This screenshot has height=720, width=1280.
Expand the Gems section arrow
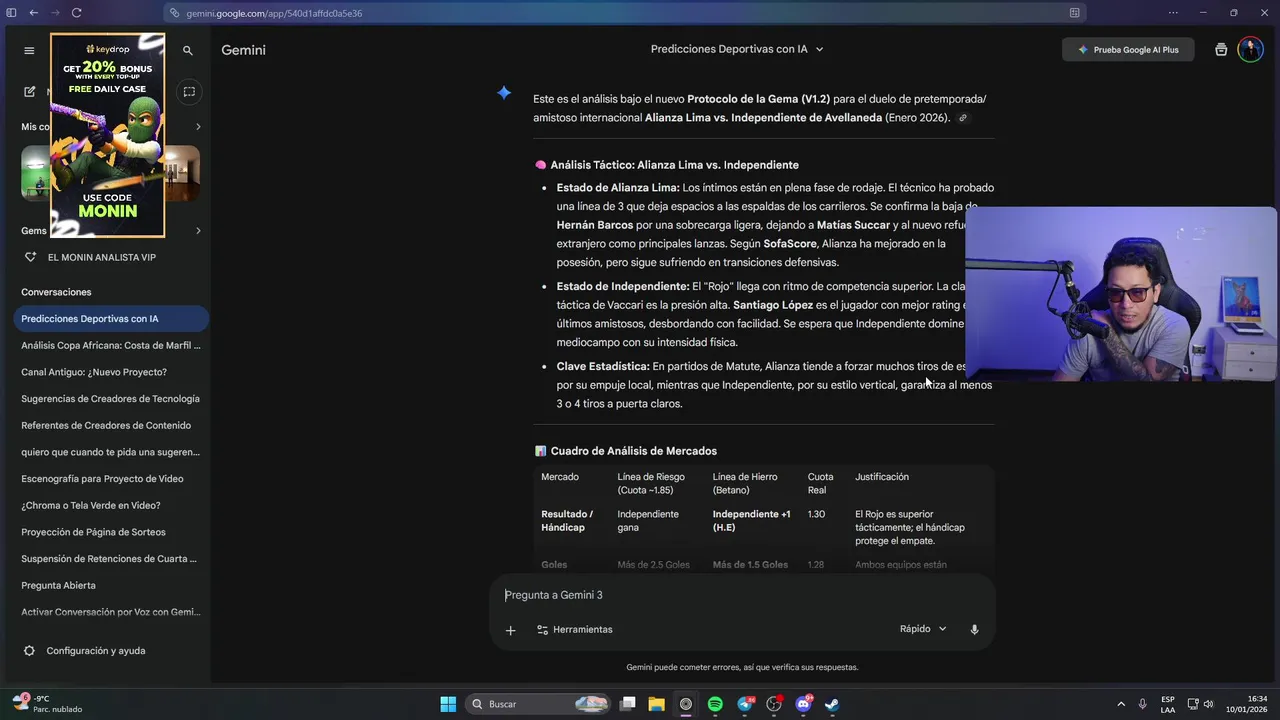point(198,231)
